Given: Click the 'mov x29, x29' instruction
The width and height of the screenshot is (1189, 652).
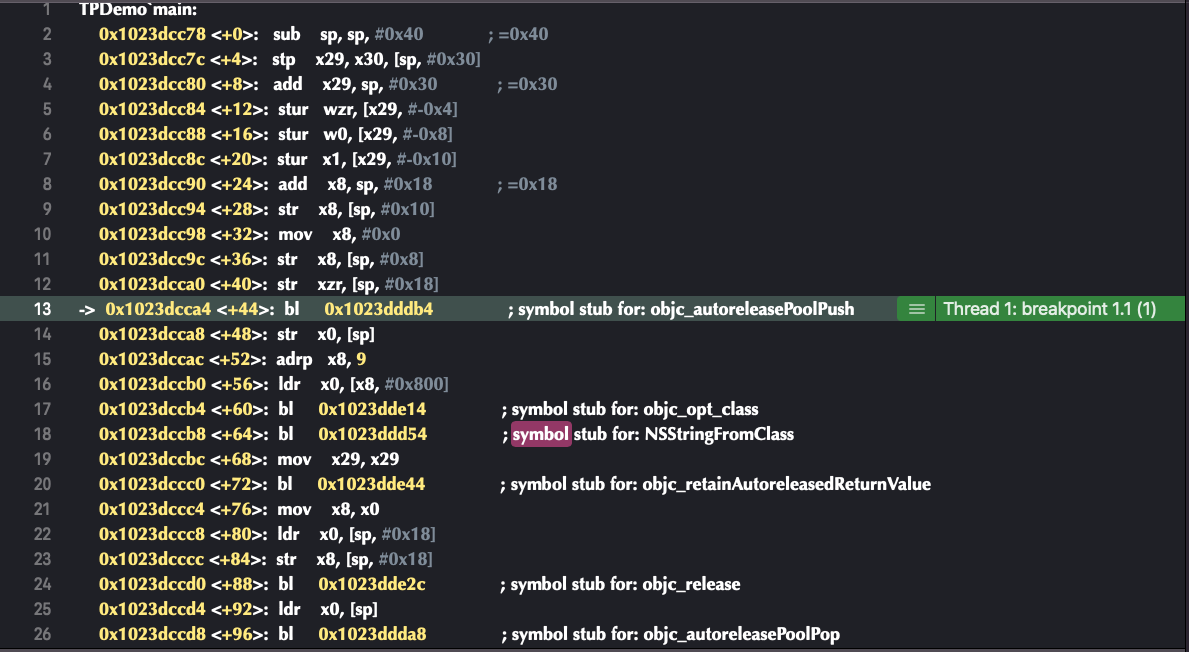Looking at the screenshot, I should 338,459.
